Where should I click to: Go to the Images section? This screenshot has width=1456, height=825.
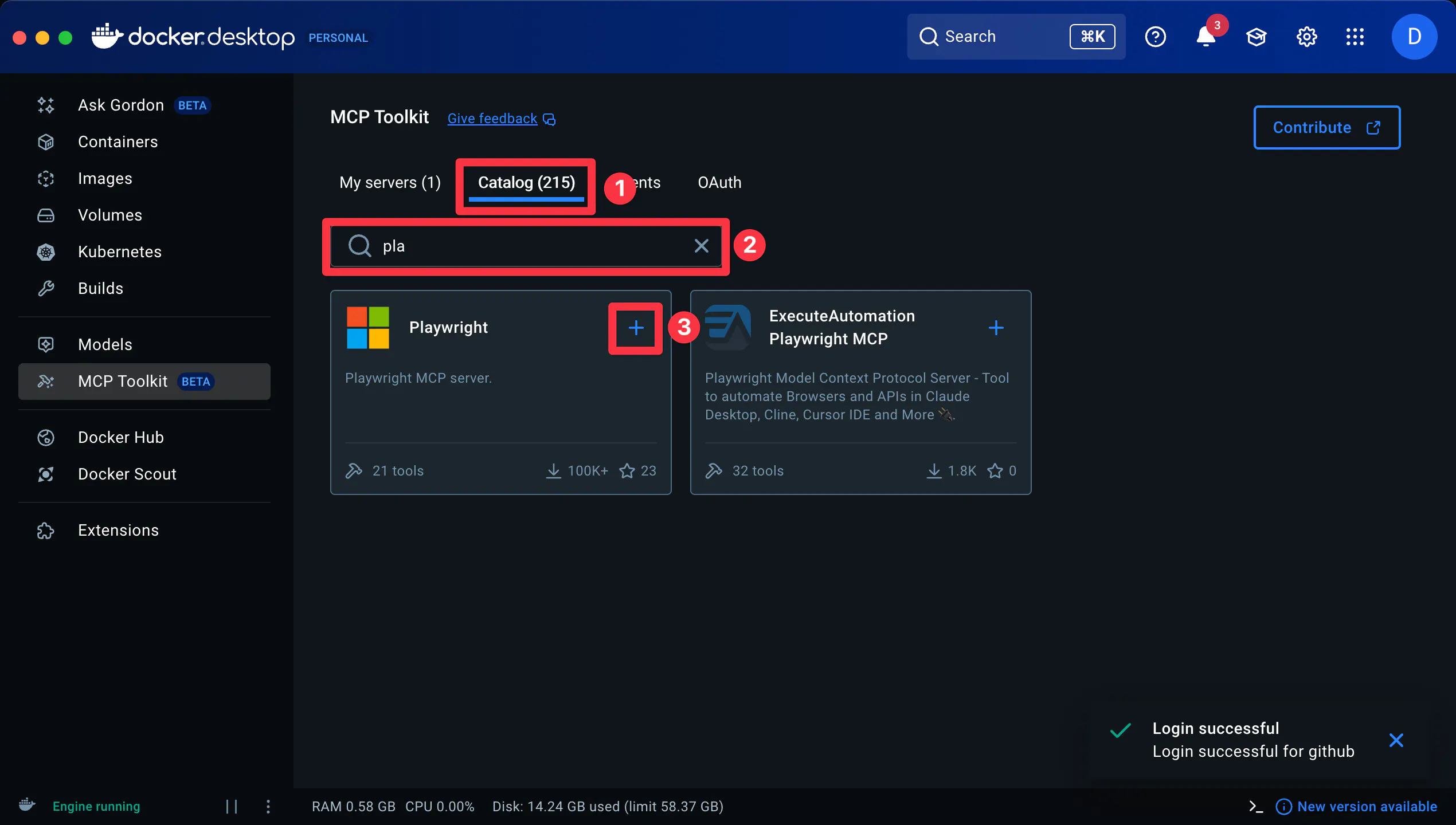click(x=143, y=179)
